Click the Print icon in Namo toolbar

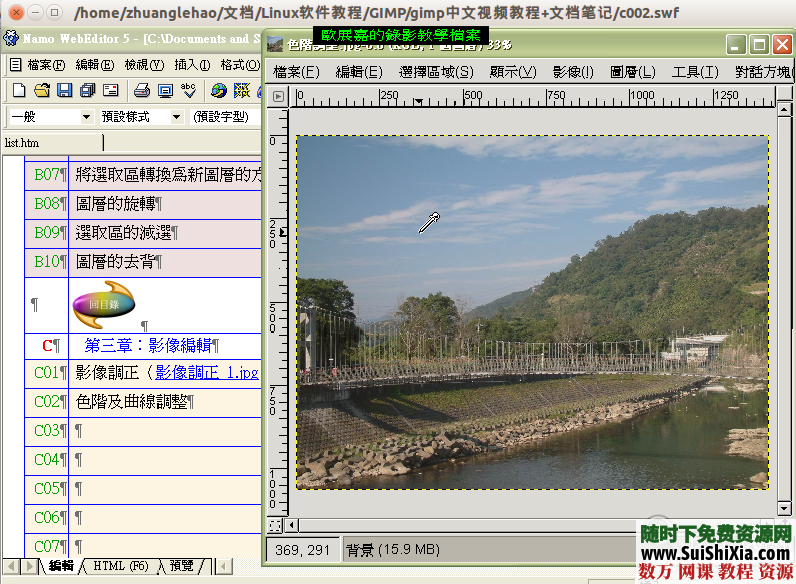click(142, 91)
